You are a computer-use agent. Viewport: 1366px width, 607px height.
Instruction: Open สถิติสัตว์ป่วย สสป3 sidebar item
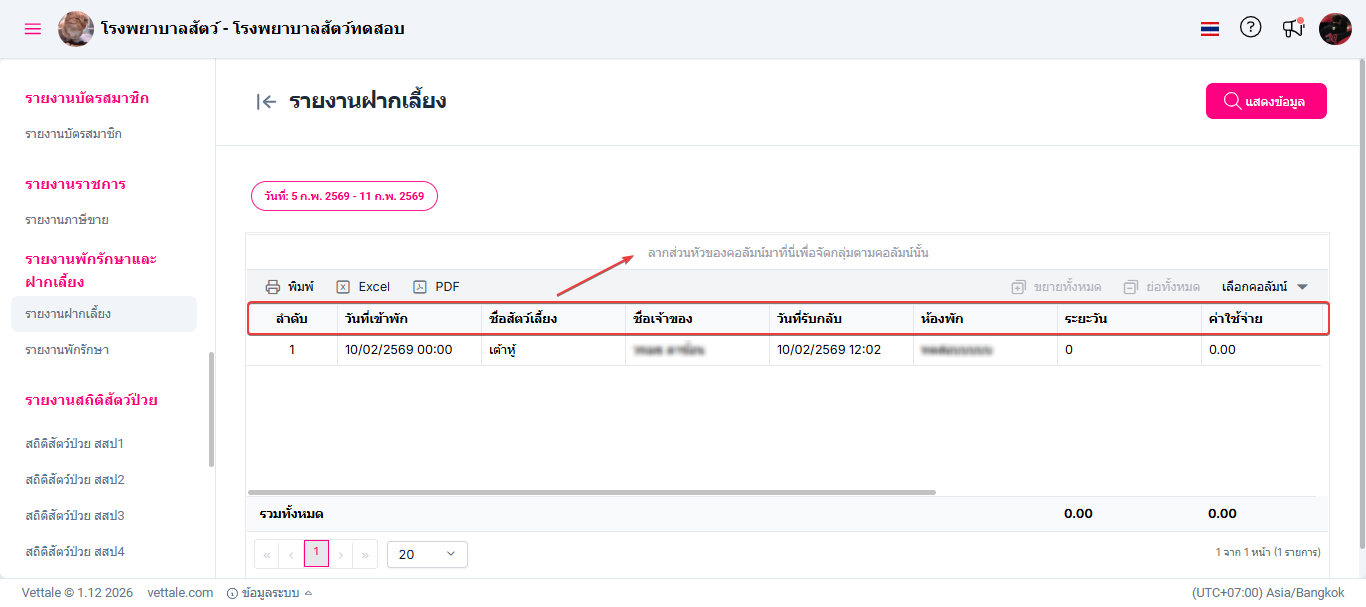(x=75, y=516)
